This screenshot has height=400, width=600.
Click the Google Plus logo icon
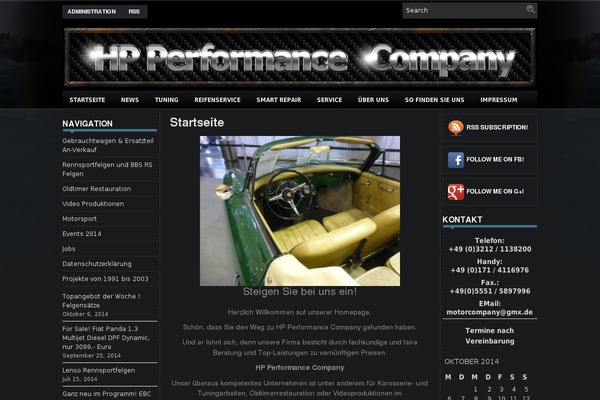(x=456, y=192)
